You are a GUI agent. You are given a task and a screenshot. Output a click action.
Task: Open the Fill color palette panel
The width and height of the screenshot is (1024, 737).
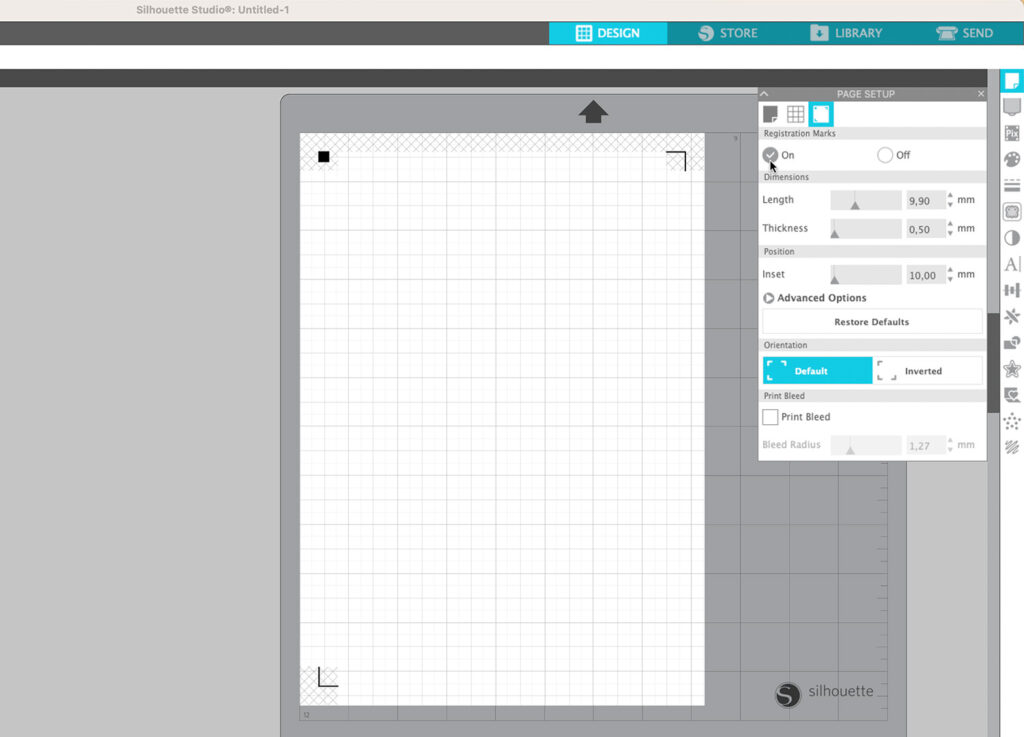click(x=1011, y=159)
